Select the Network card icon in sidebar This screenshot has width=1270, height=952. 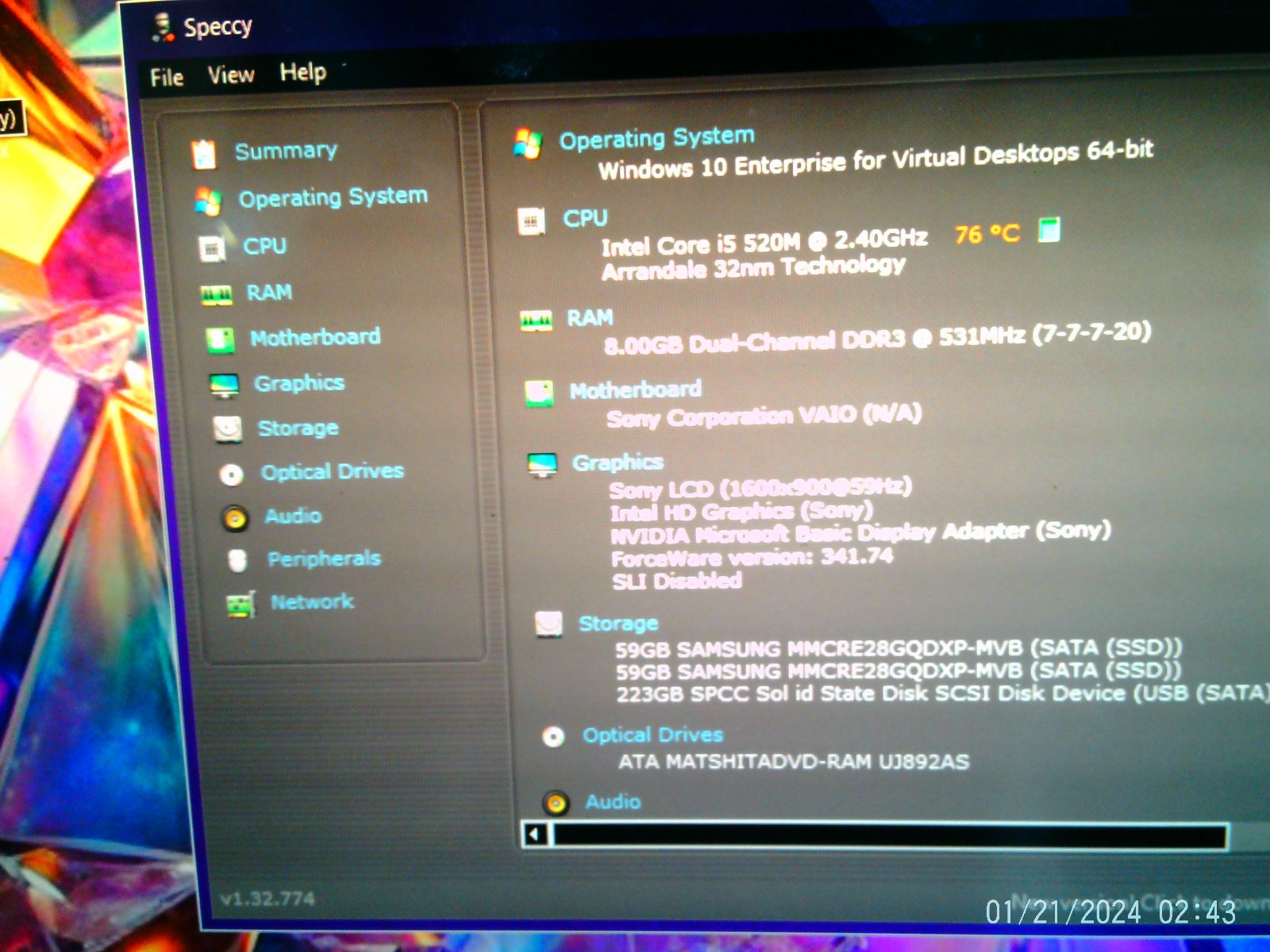click(241, 605)
